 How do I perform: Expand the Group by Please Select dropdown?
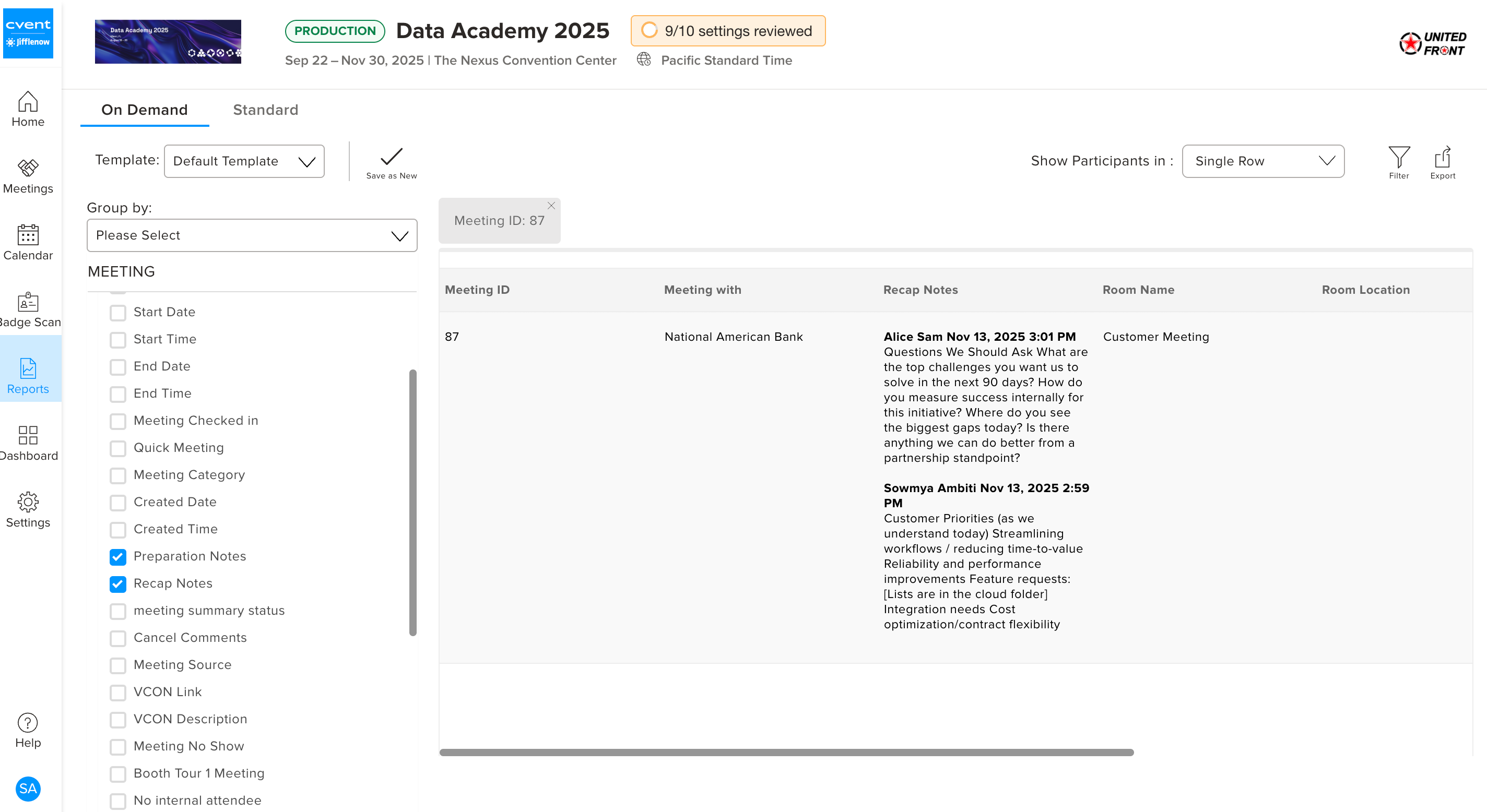pos(252,235)
